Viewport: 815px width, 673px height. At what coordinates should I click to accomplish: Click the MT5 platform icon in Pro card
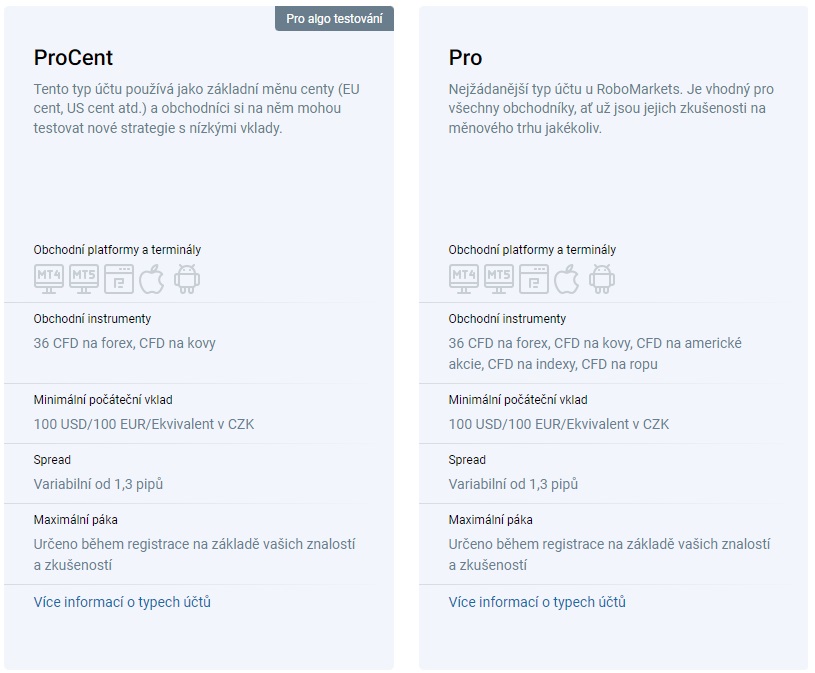[x=498, y=279]
